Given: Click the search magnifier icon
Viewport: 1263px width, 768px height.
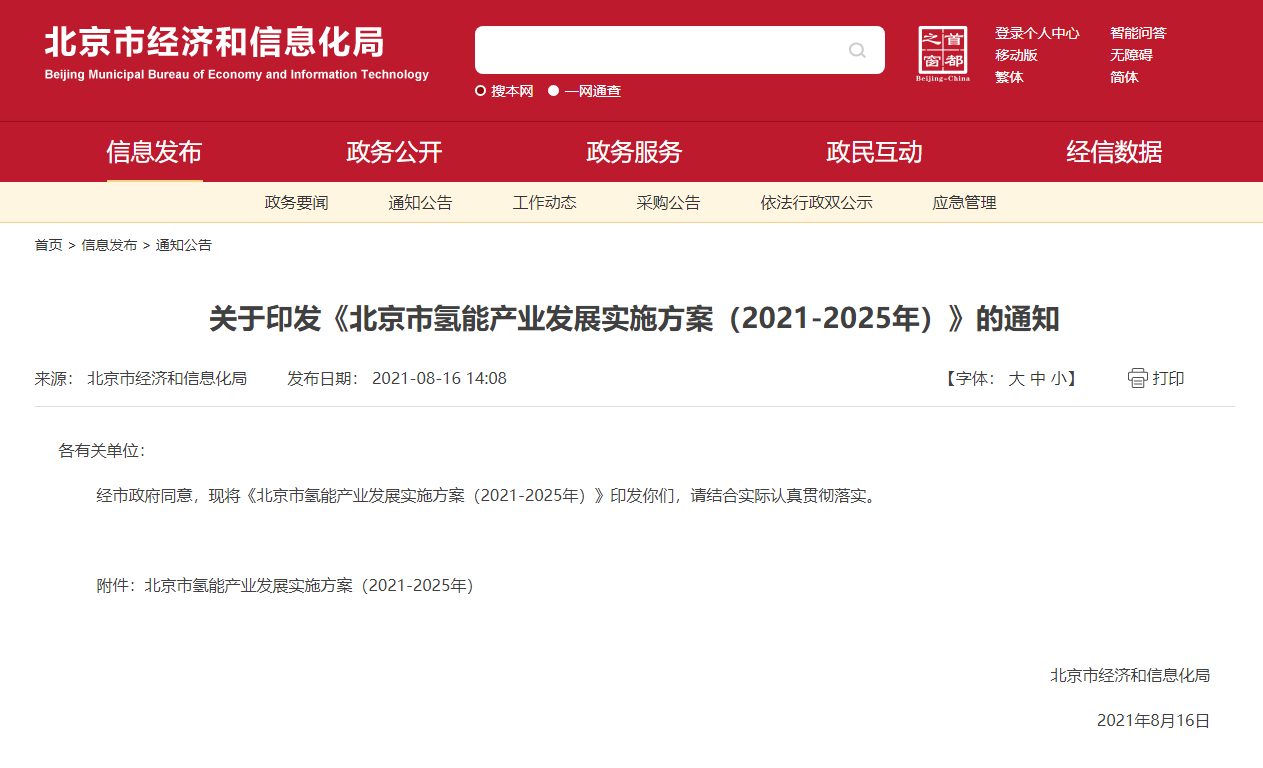Looking at the screenshot, I should [x=857, y=50].
